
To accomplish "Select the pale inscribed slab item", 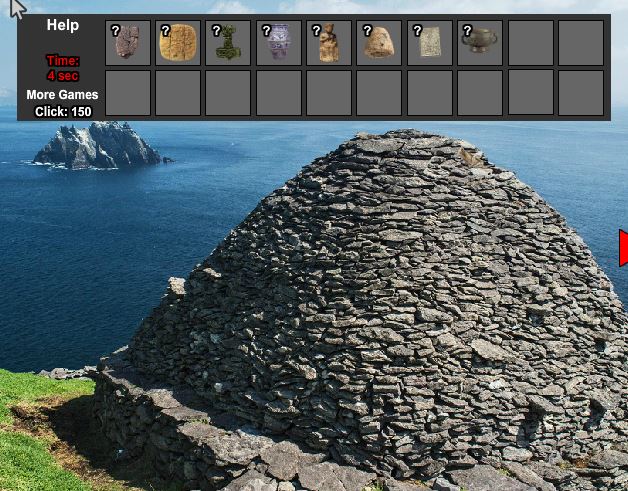I will click(430, 43).
